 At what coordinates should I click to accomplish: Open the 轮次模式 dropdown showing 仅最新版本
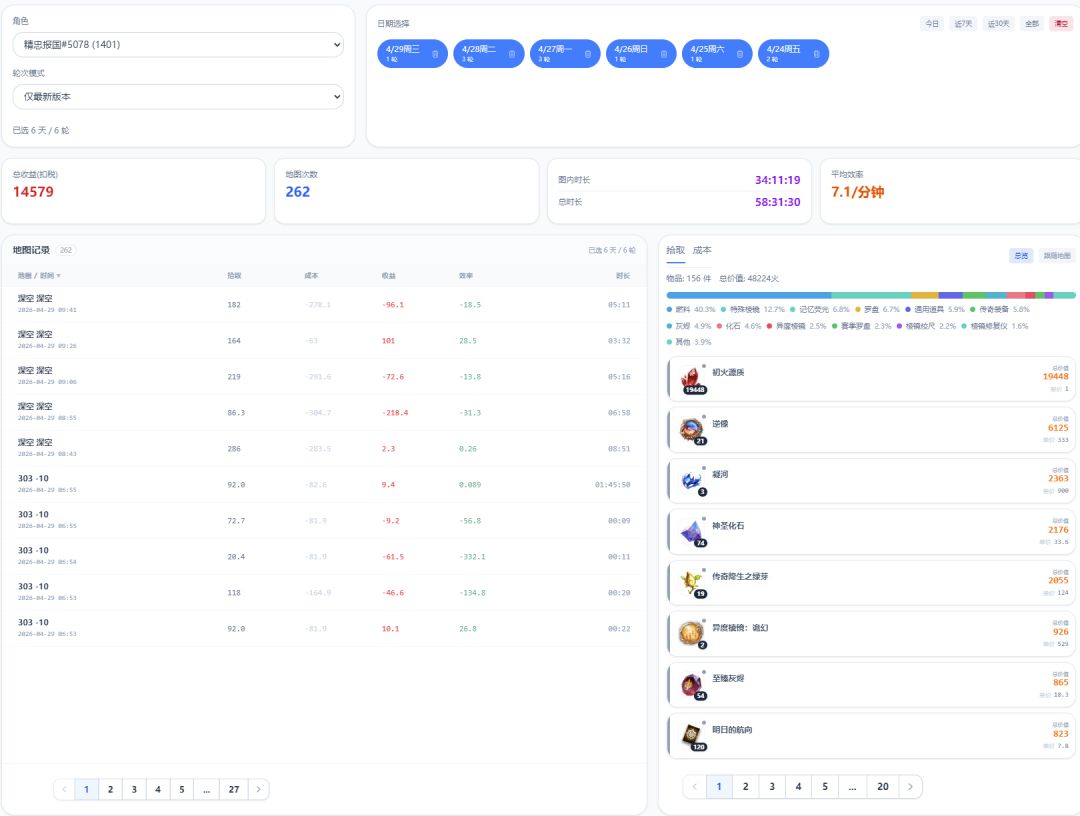(x=178, y=96)
